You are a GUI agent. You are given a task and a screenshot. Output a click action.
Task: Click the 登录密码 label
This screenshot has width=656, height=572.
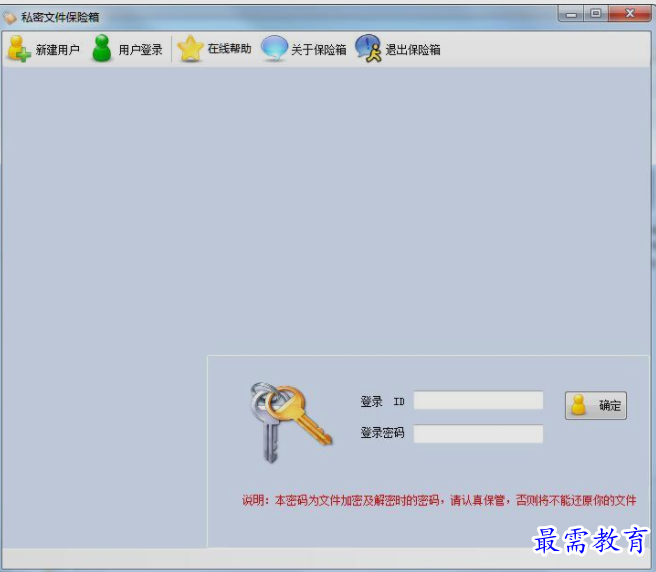pos(382,433)
